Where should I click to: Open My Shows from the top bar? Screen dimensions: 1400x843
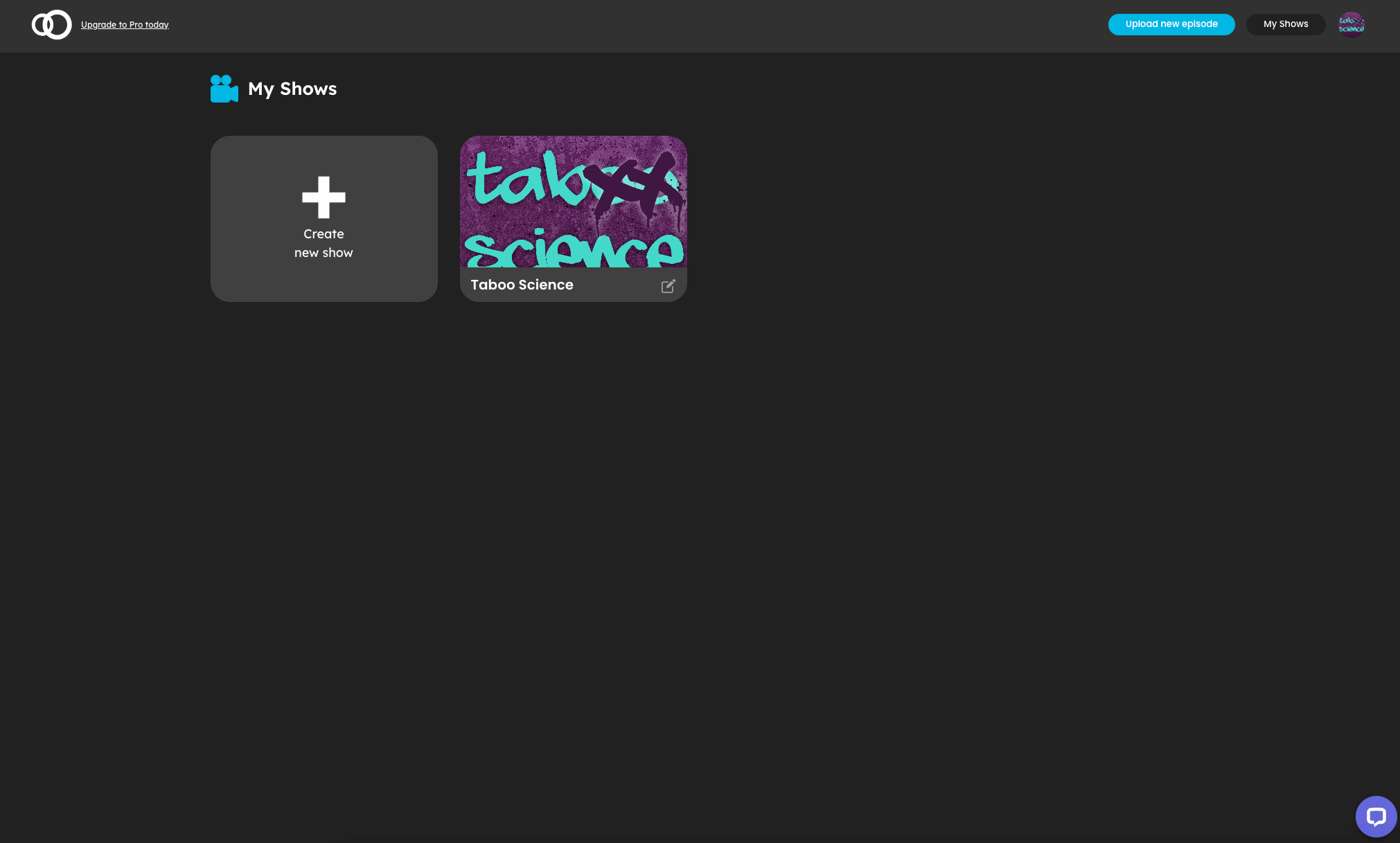pyautogui.click(x=1285, y=24)
